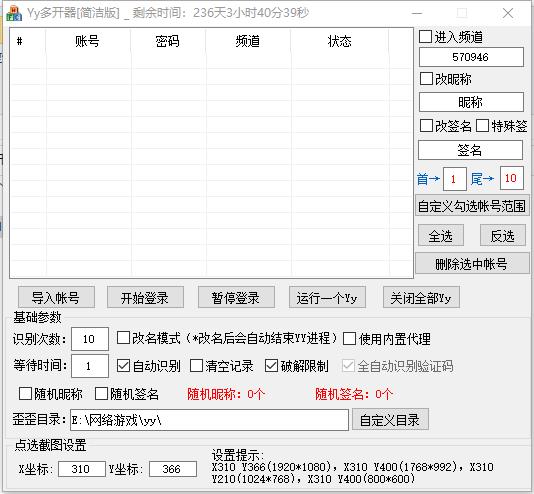This screenshot has height=494, width=534.
Task: Close the Yy多开器 window
Action: click(508, 13)
